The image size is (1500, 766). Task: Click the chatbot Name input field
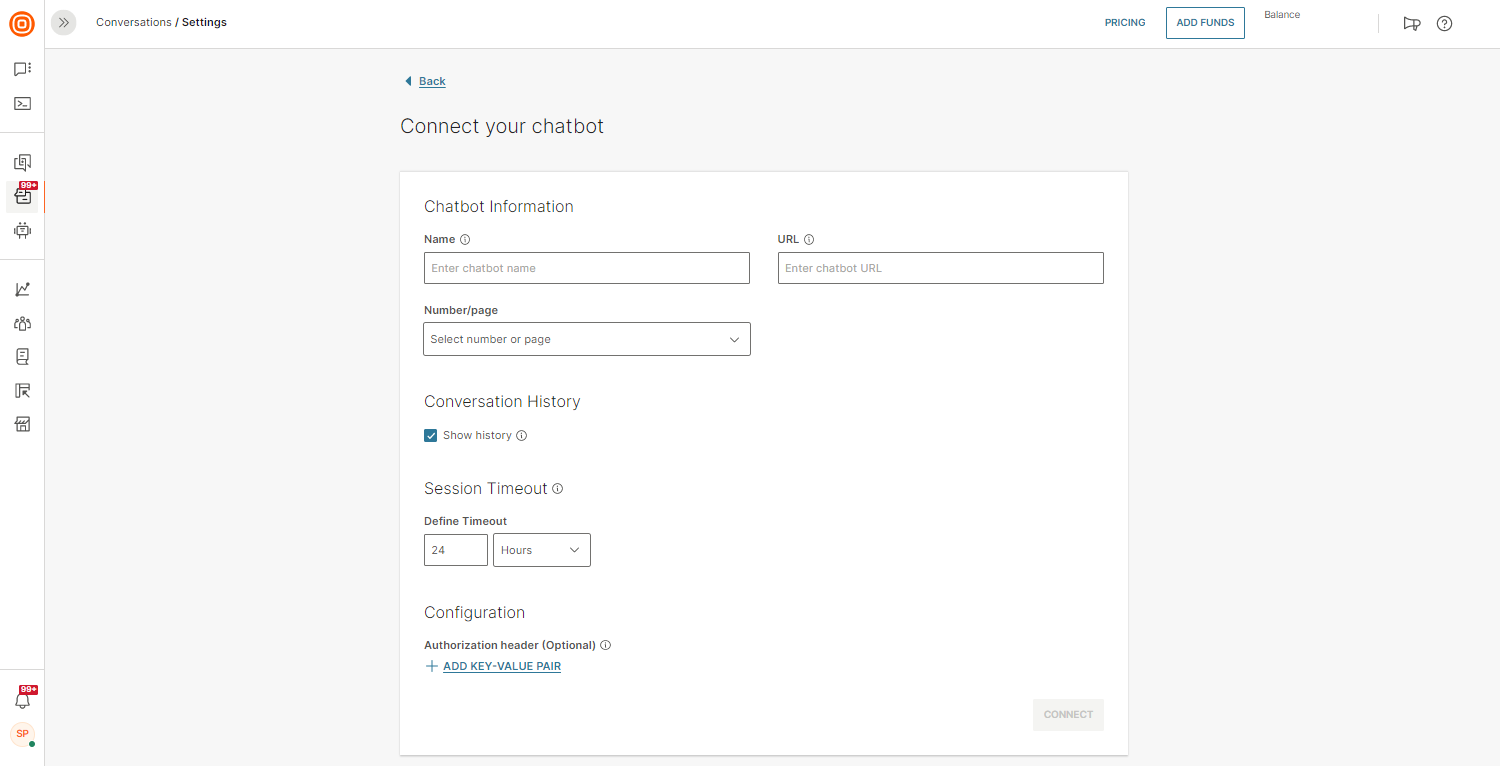click(587, 268)
